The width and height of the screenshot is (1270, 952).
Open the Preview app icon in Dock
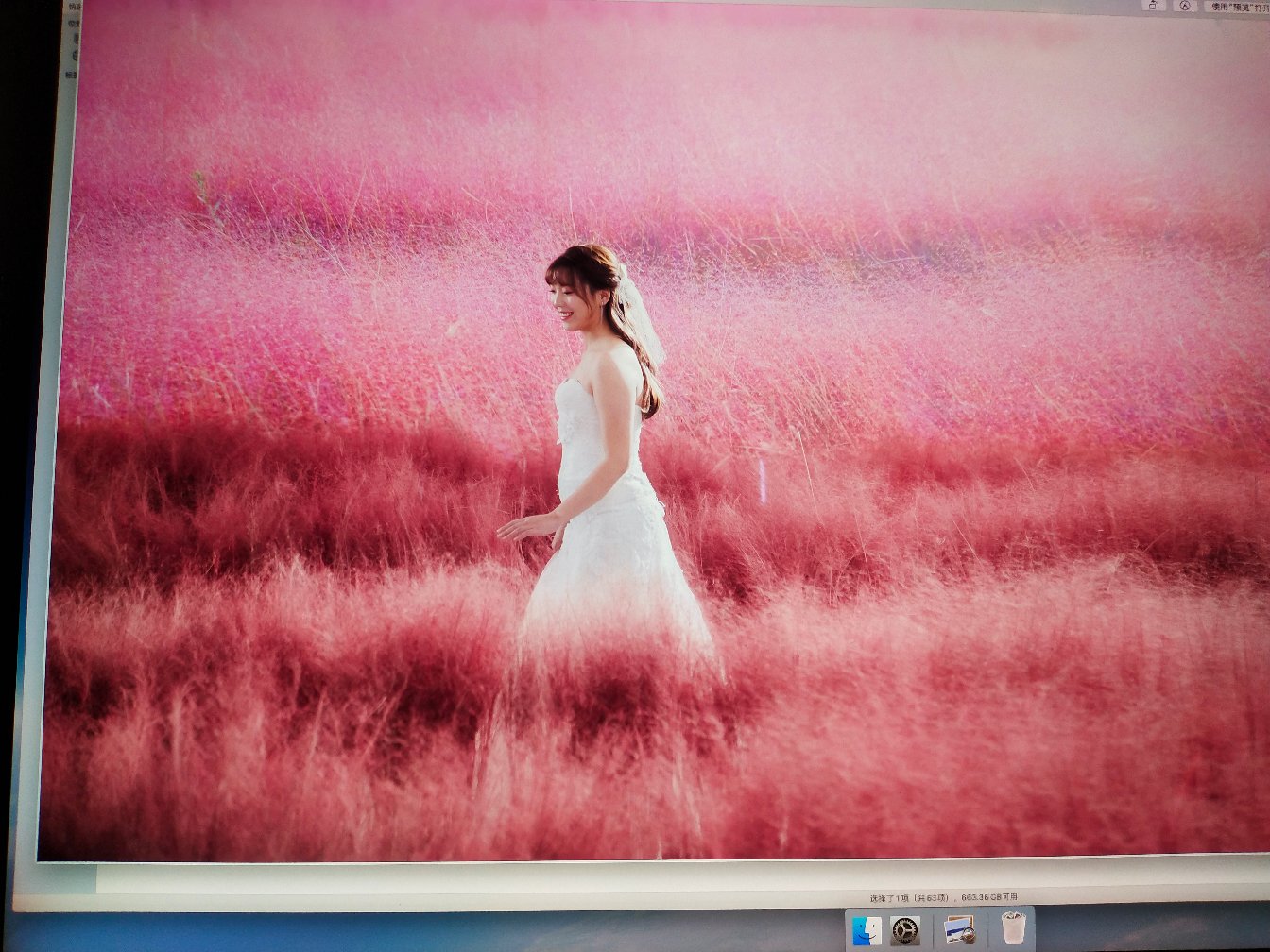(958, 930)
